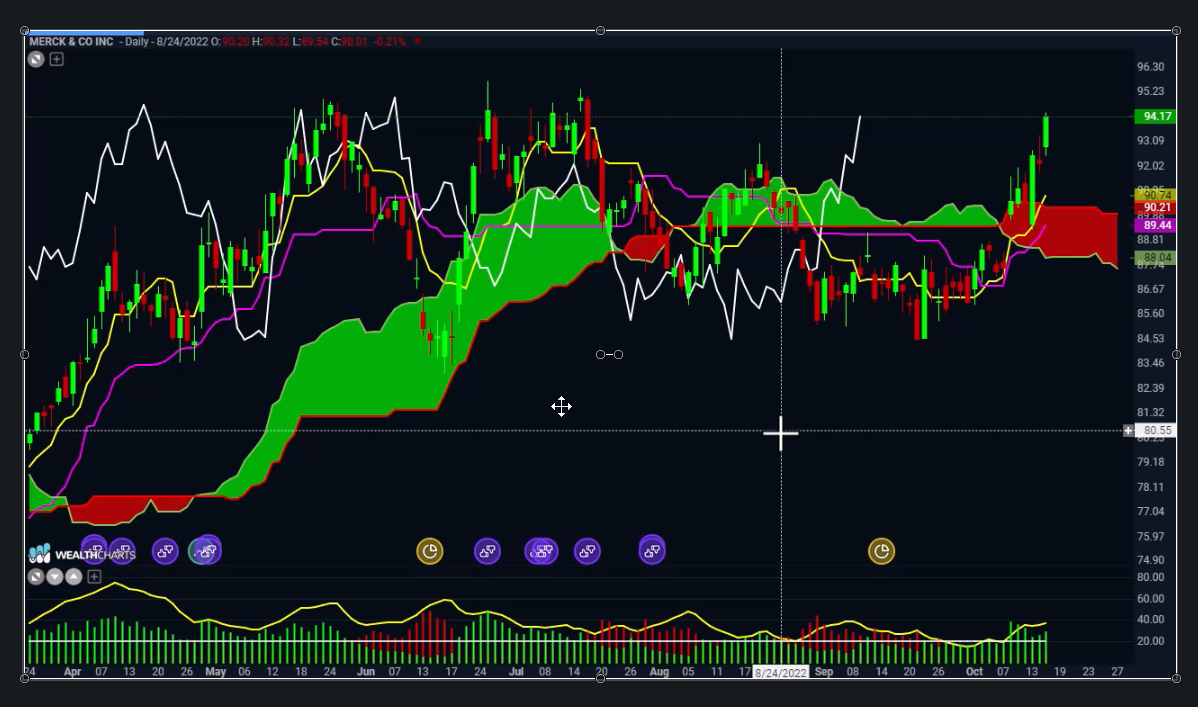The height and width of the screenshot is (707, 1198).
Task: Open the analyst rating marker near Jun 24
Action: click(x=487, y=551)
